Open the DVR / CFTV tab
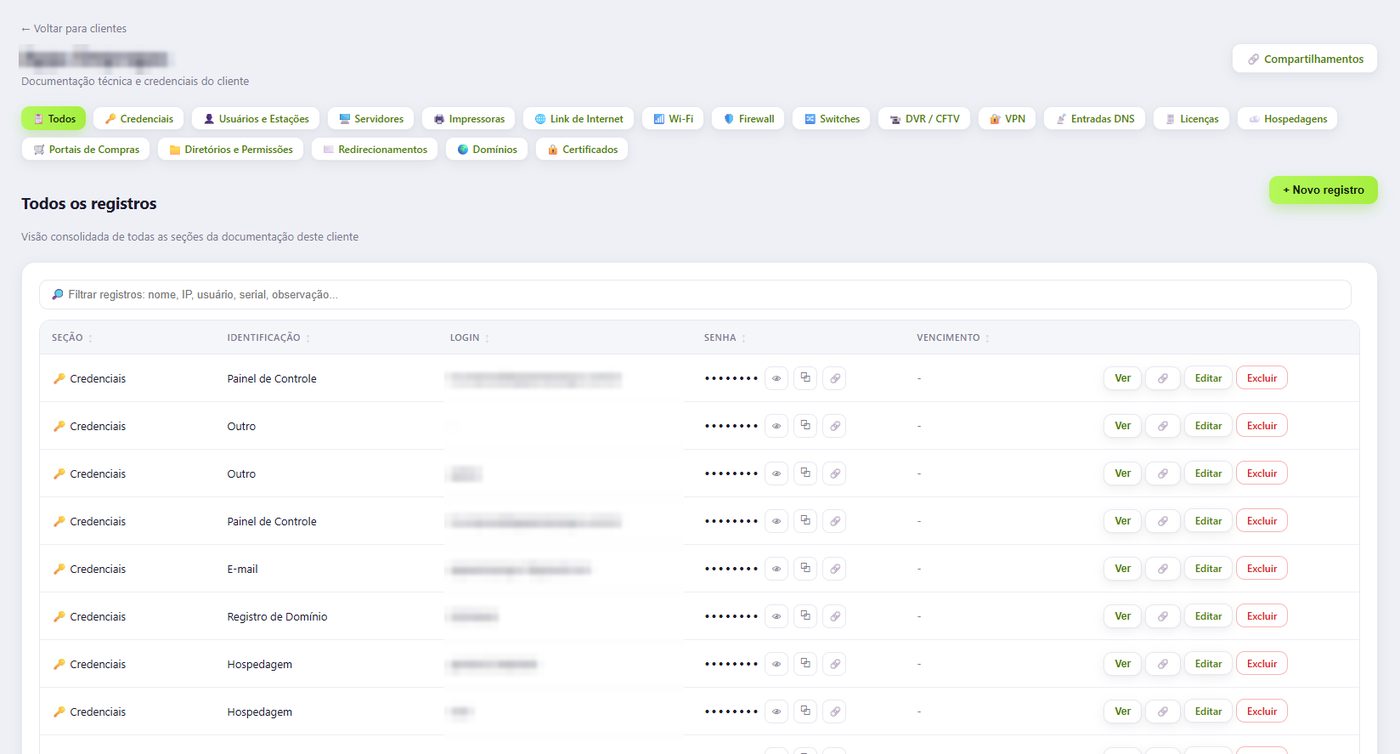1400x754 pixels. pos(925,119)
